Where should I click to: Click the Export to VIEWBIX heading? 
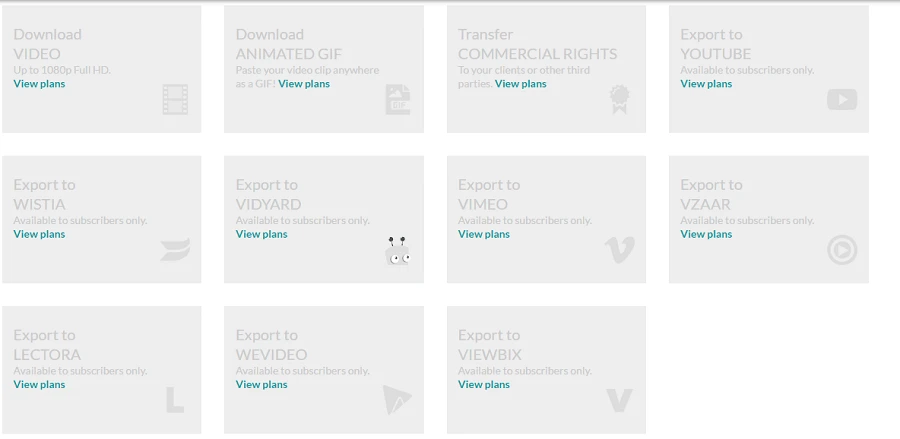(490, 345)
